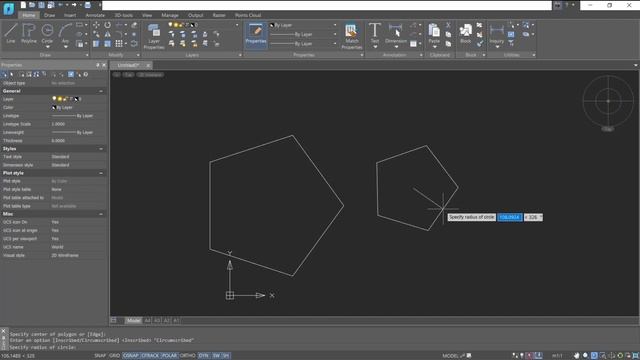The height and width of the screenshot is (360, 640).
Task: Click the Rotate tool in Modify panel
Action: [x=107, y=25]
